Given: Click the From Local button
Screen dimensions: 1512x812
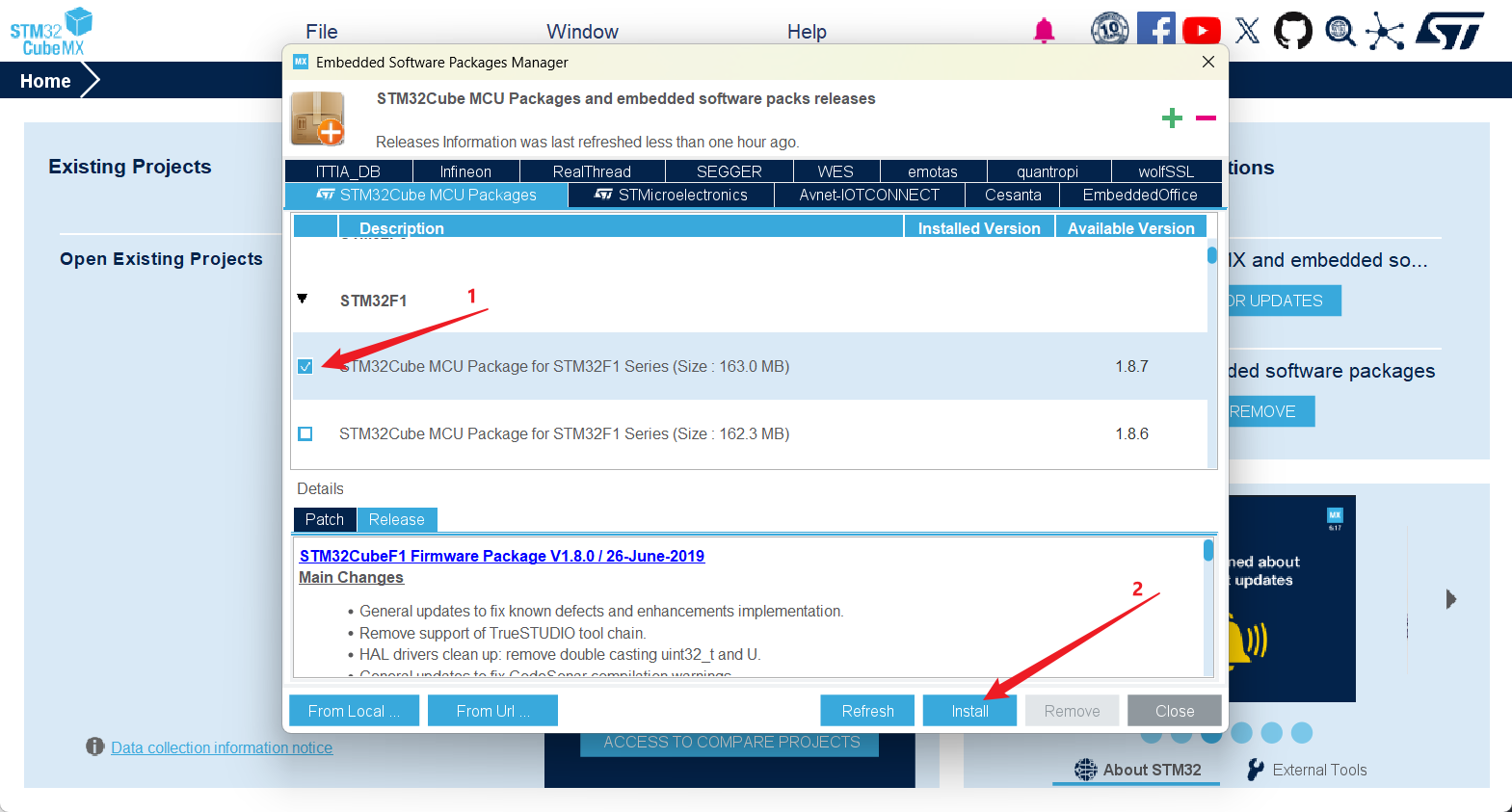Looking at the screenshot, I should pos(354,711).
